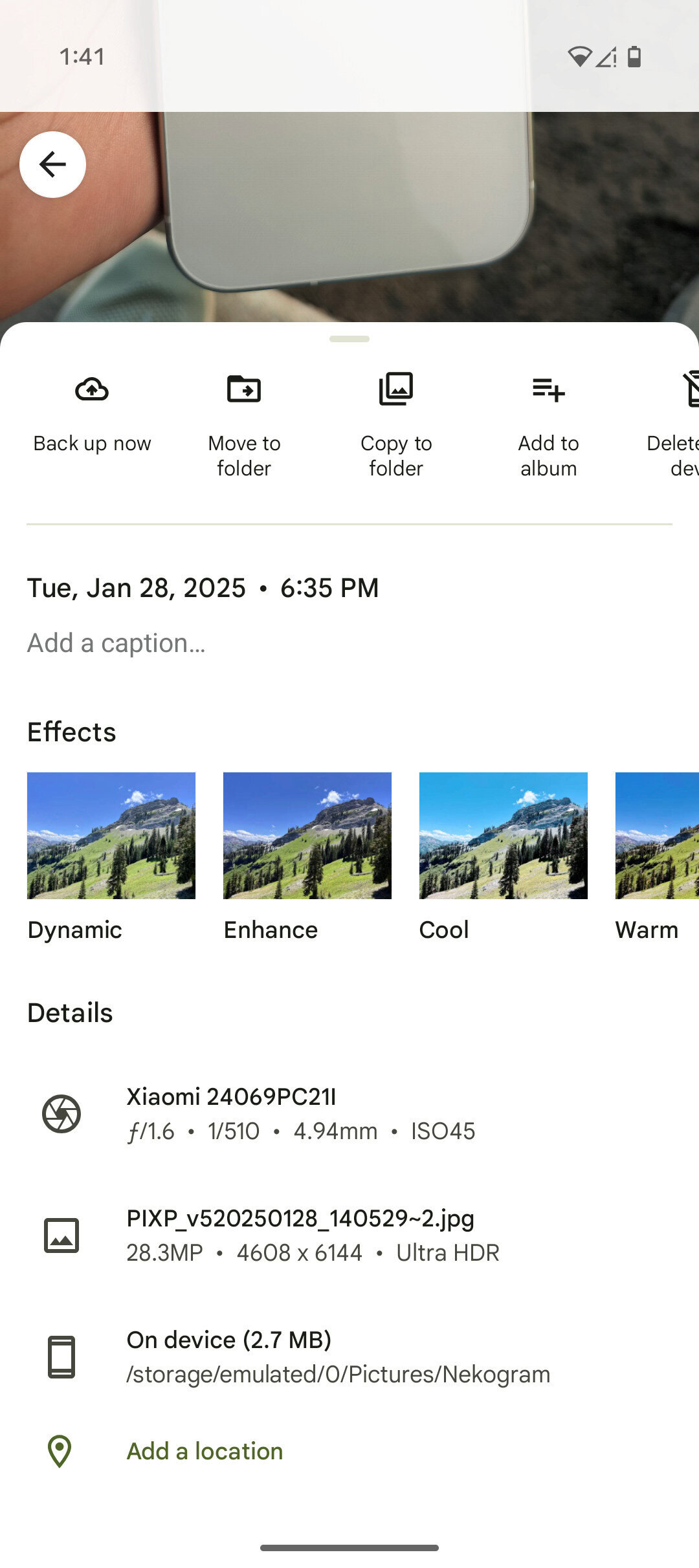
Task: Tap the battery status bar icon
Action: [x=634, y=57]
